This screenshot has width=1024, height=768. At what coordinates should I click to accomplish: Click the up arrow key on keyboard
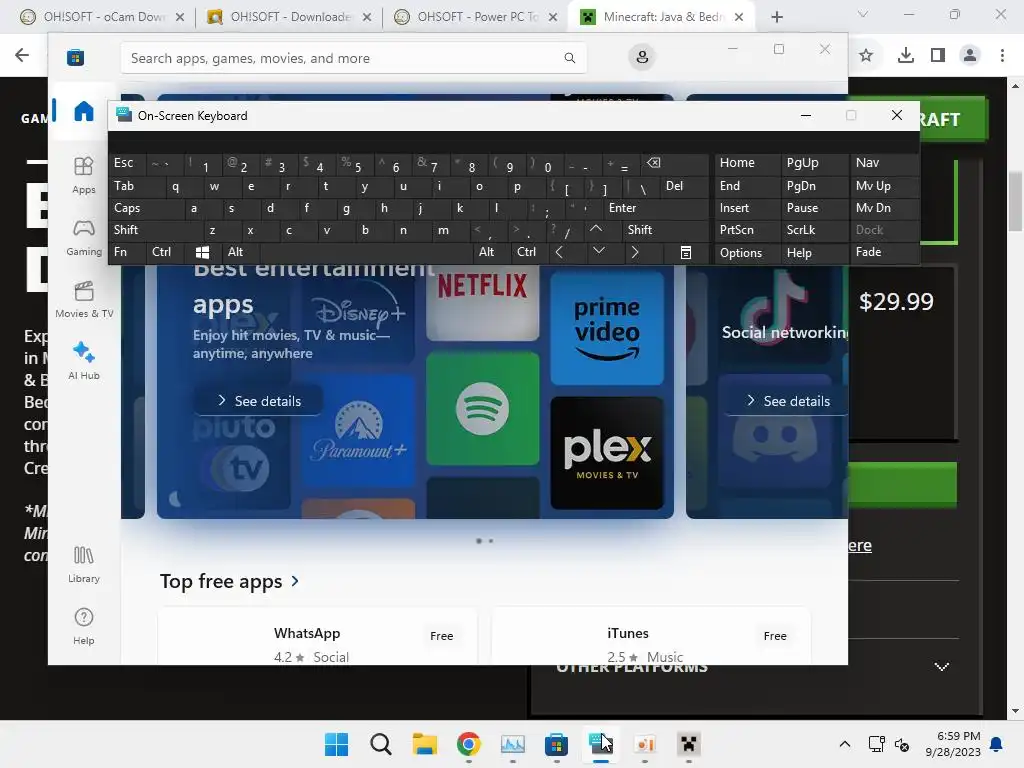pyautogui.click(x=596, y=229)
